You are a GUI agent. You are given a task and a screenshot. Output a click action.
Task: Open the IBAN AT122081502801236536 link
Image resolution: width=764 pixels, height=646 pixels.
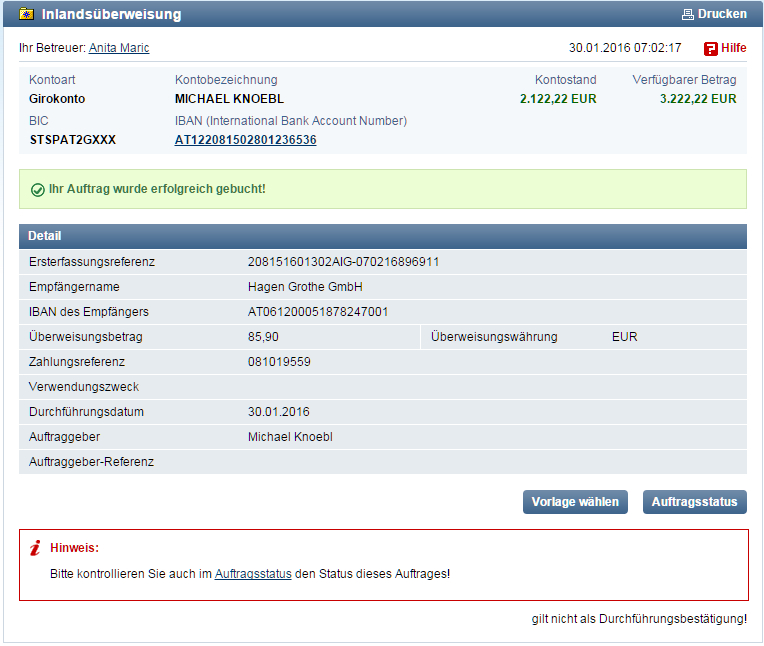[246, 140]
